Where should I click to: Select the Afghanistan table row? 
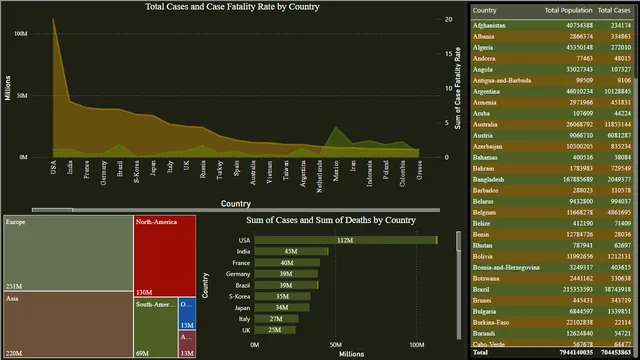[x=552, y=25]
